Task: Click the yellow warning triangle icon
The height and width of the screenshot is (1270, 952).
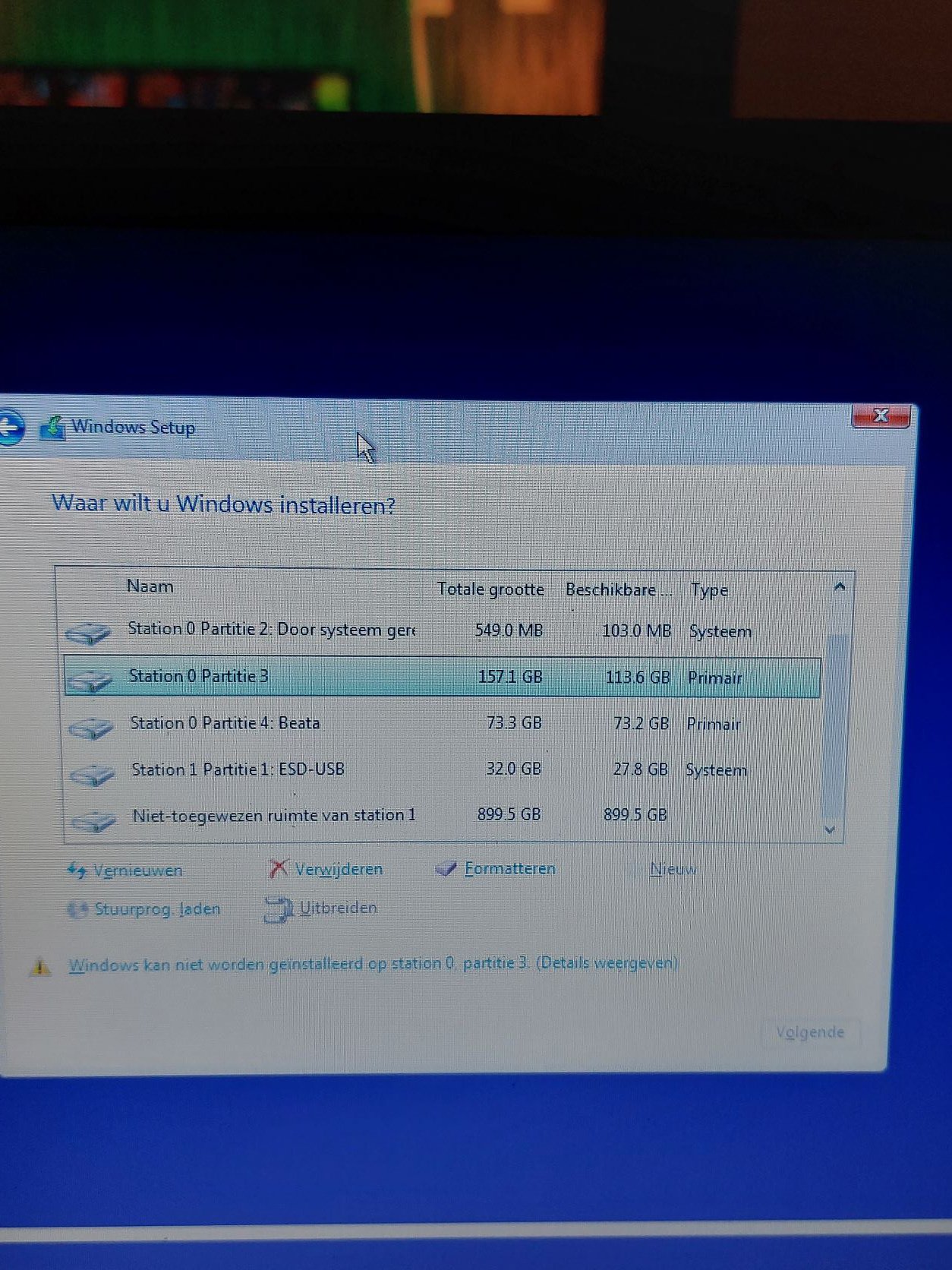Action: 40,967
